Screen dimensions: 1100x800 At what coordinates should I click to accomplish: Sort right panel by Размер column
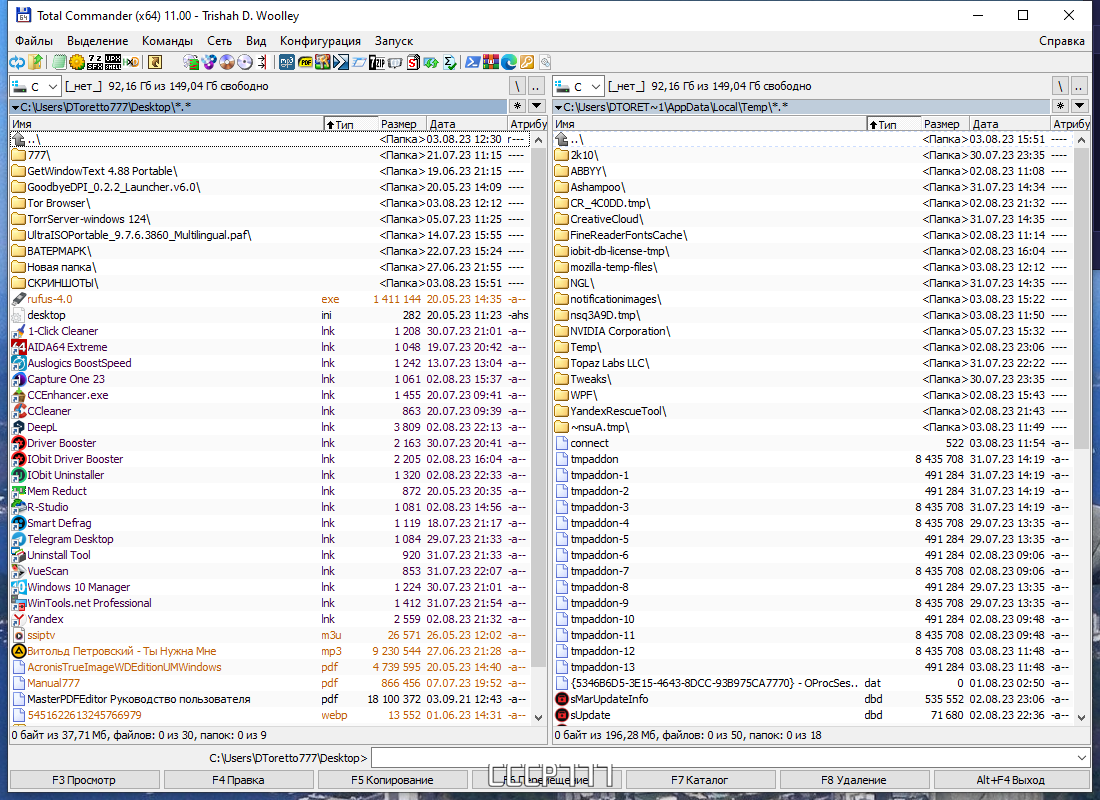(x=941, y=124)
